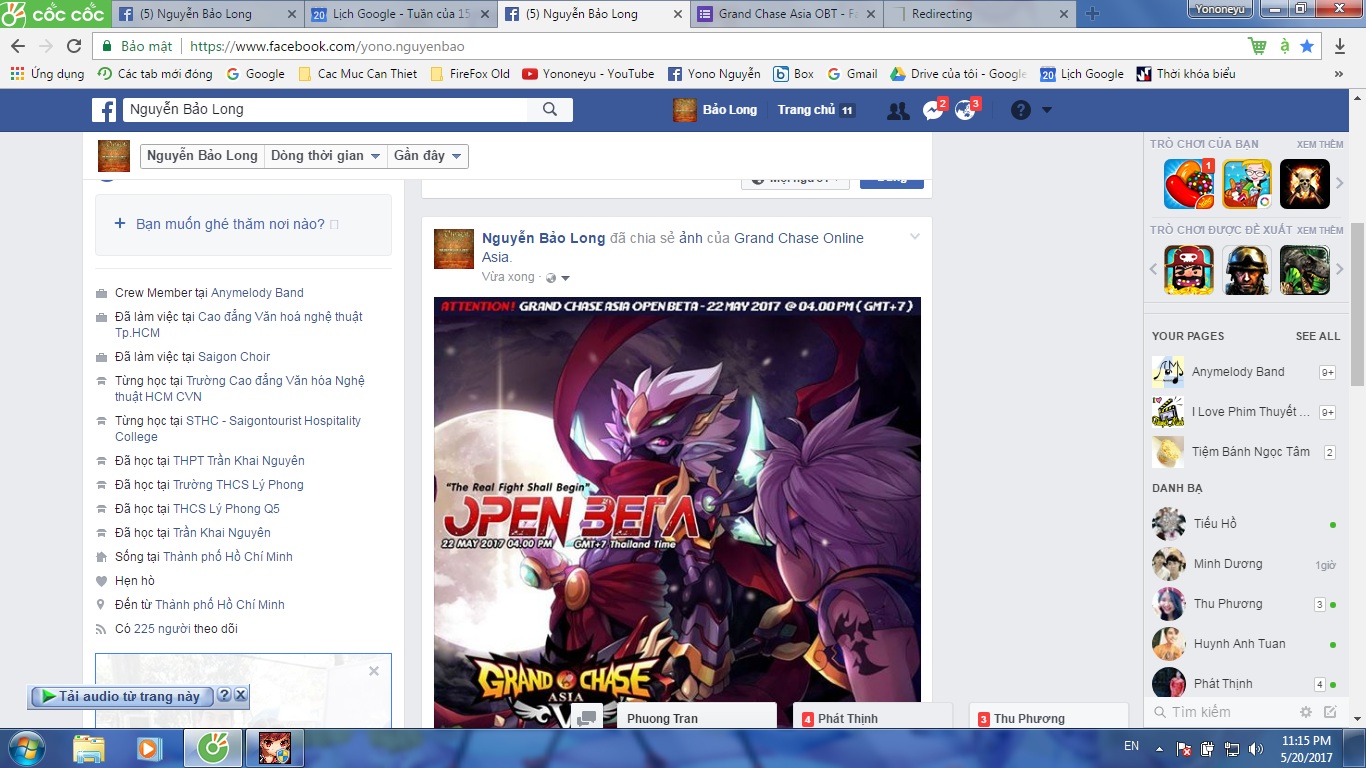Viewport: 1366px width, 768px height.
Task: Reload the current Facebook page
Action: tap(73, 46)
